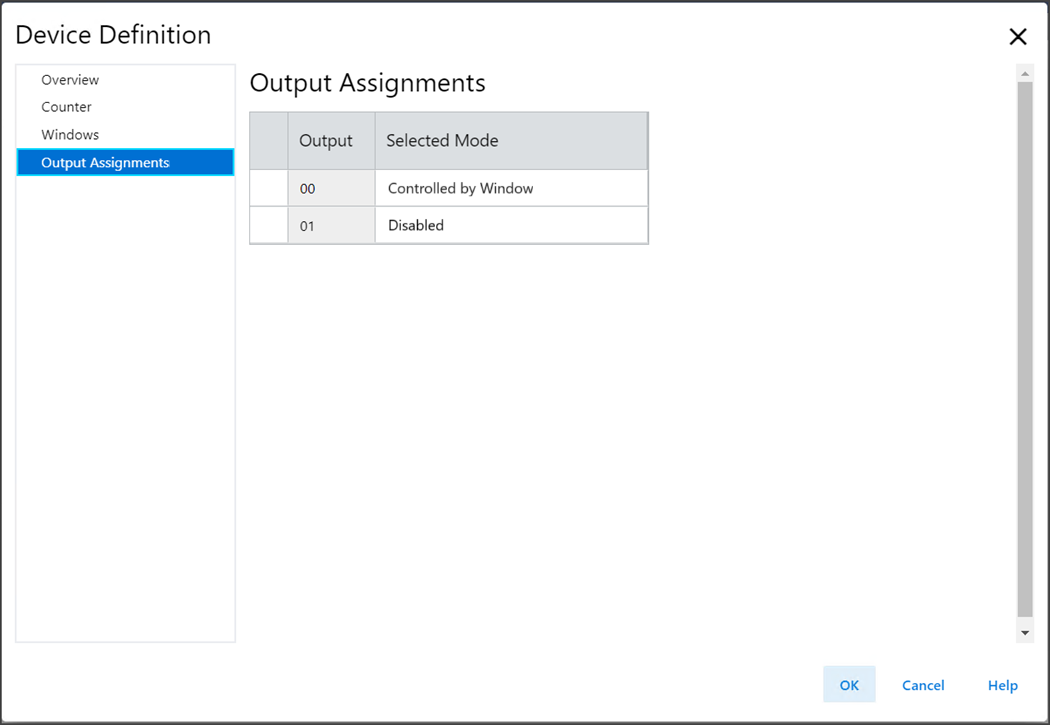Click the scrollbar up arrow
Screen dimensions: 1050x725
click(x=1024, y=74)
